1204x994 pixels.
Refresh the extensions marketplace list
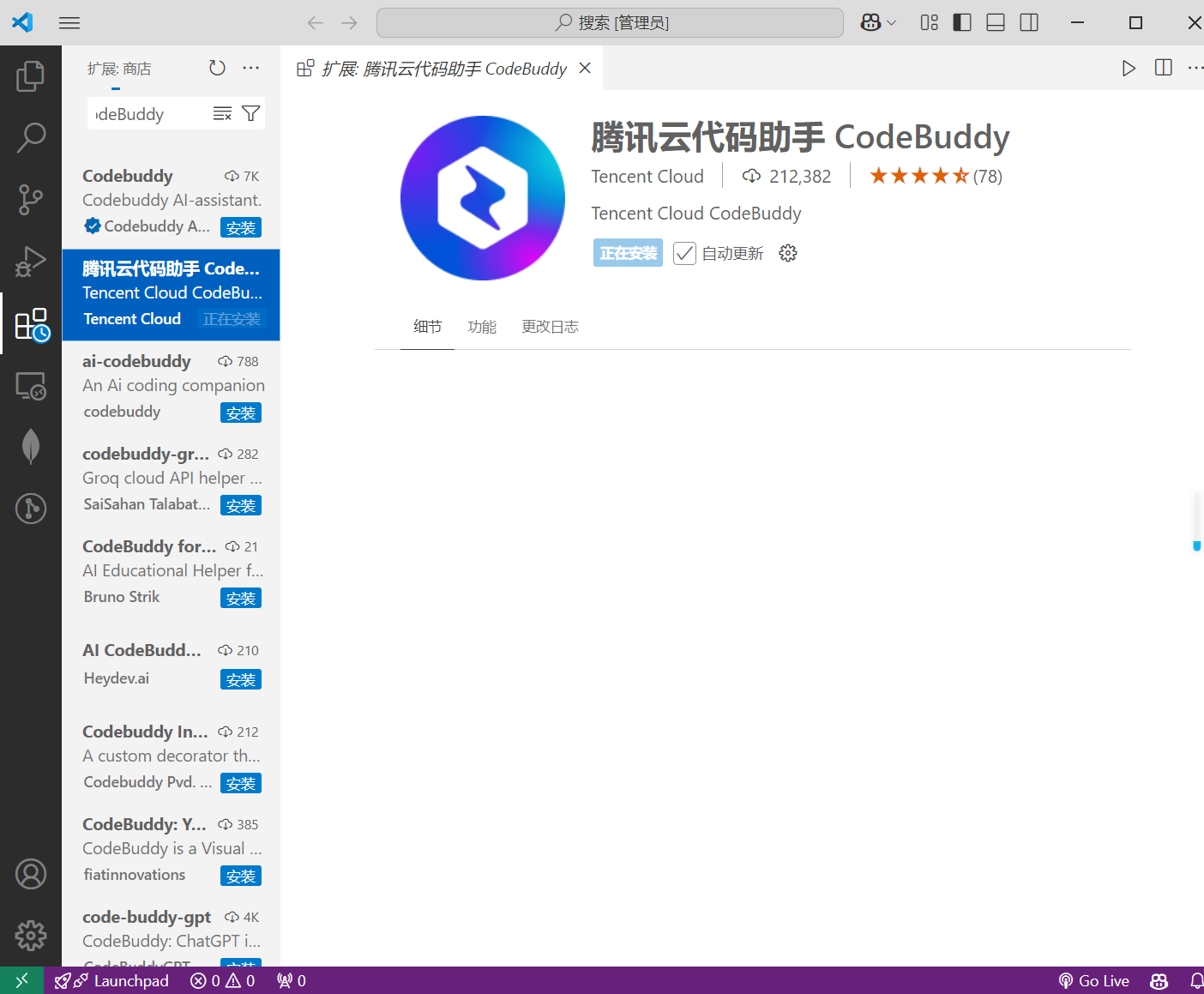pyautogui.click(x=218, y=68)
